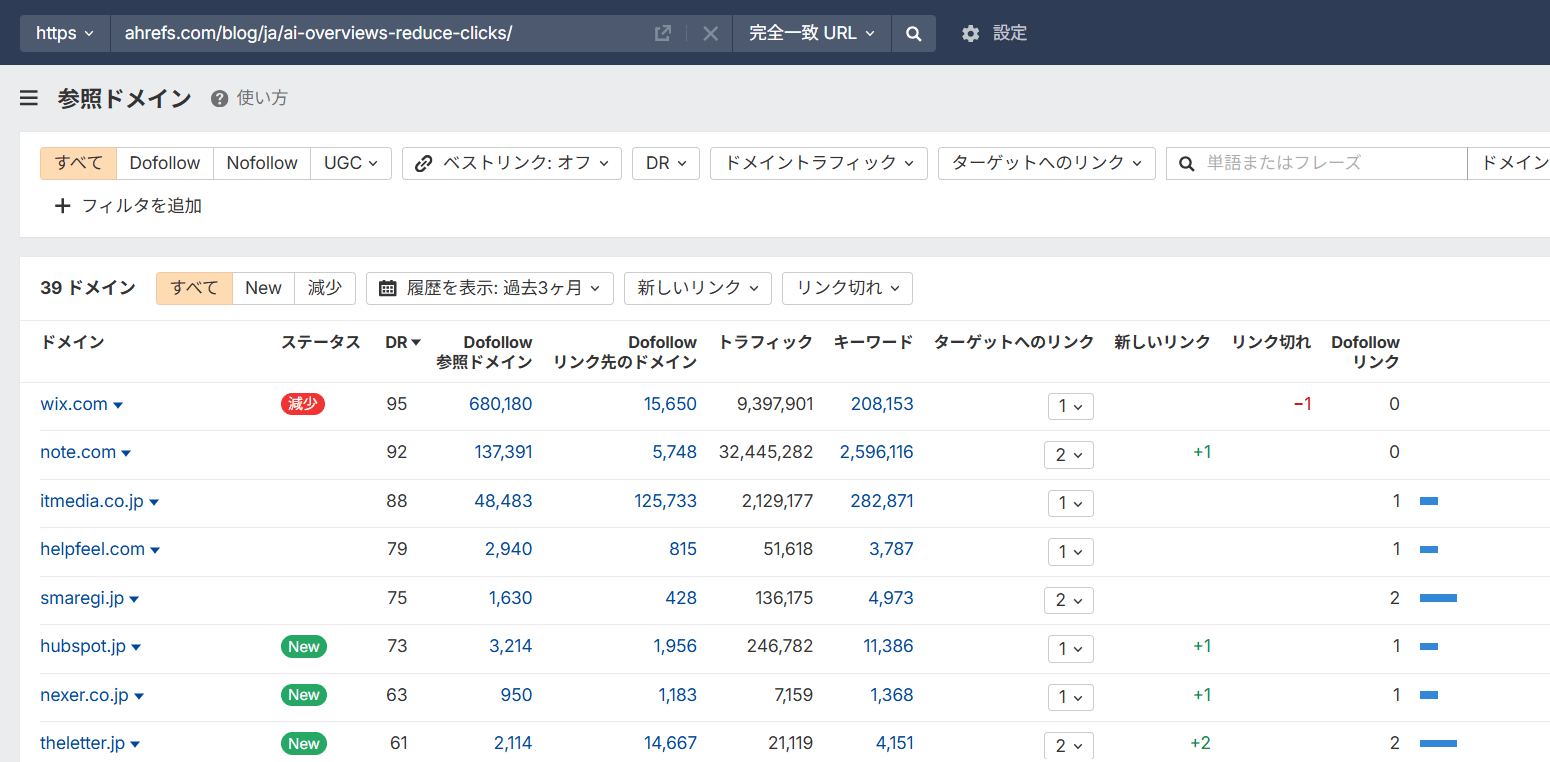Screen dimensions: 1550x762
Task: Click フィルタを追加 button
Action: (128, 205)
